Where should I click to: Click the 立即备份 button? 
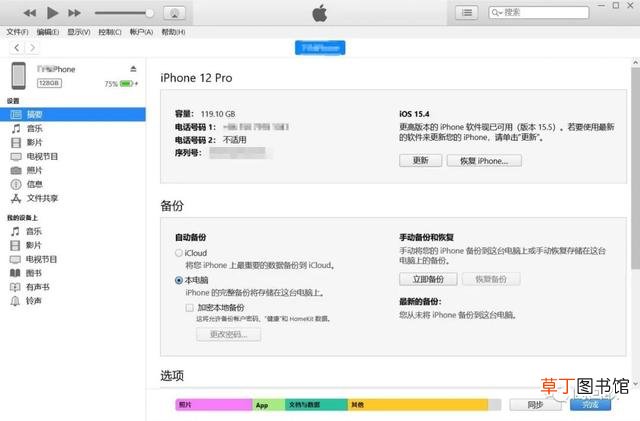click(428, 279)
